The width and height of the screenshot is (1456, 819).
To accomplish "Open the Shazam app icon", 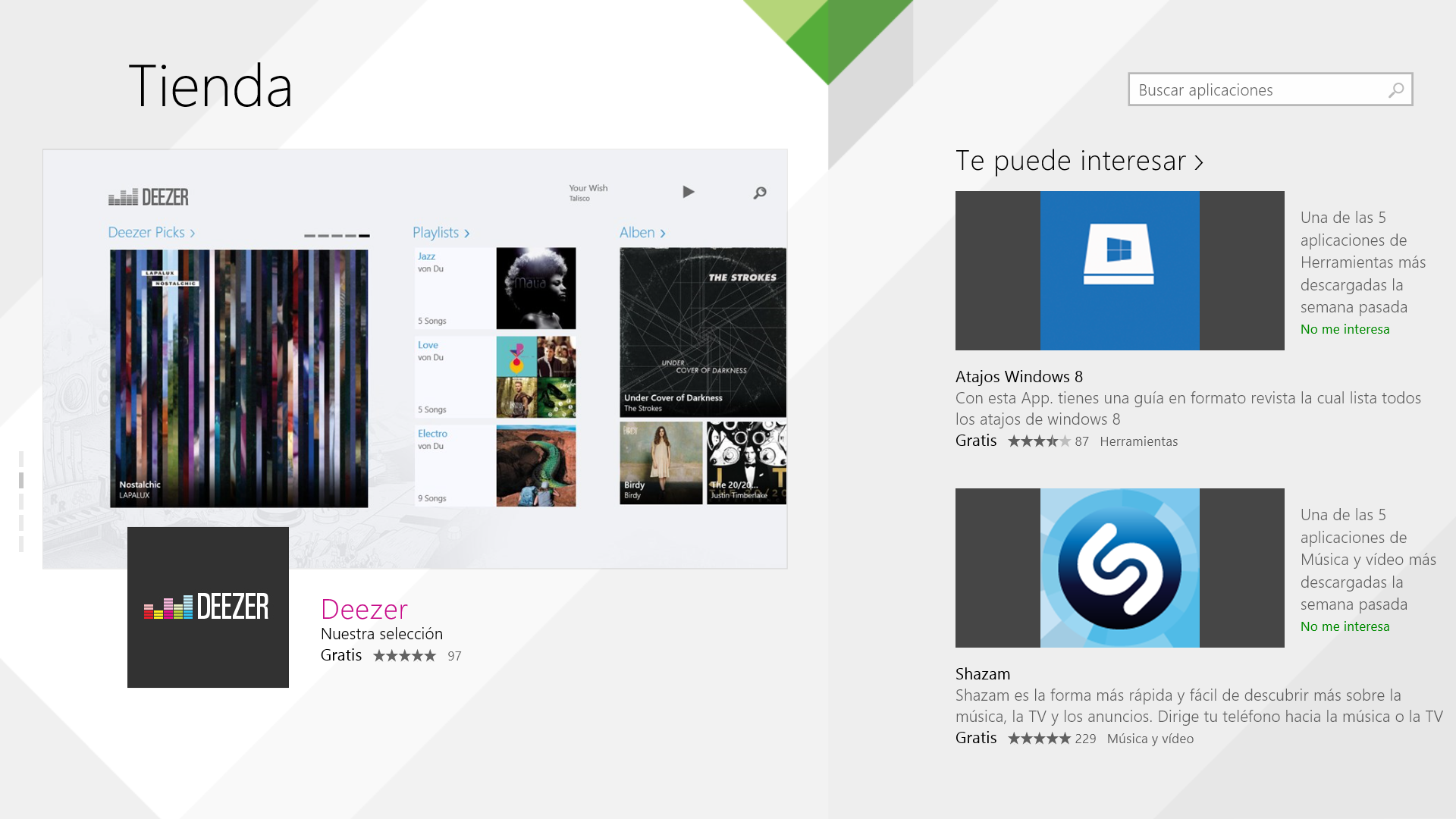I will 1119,568.
